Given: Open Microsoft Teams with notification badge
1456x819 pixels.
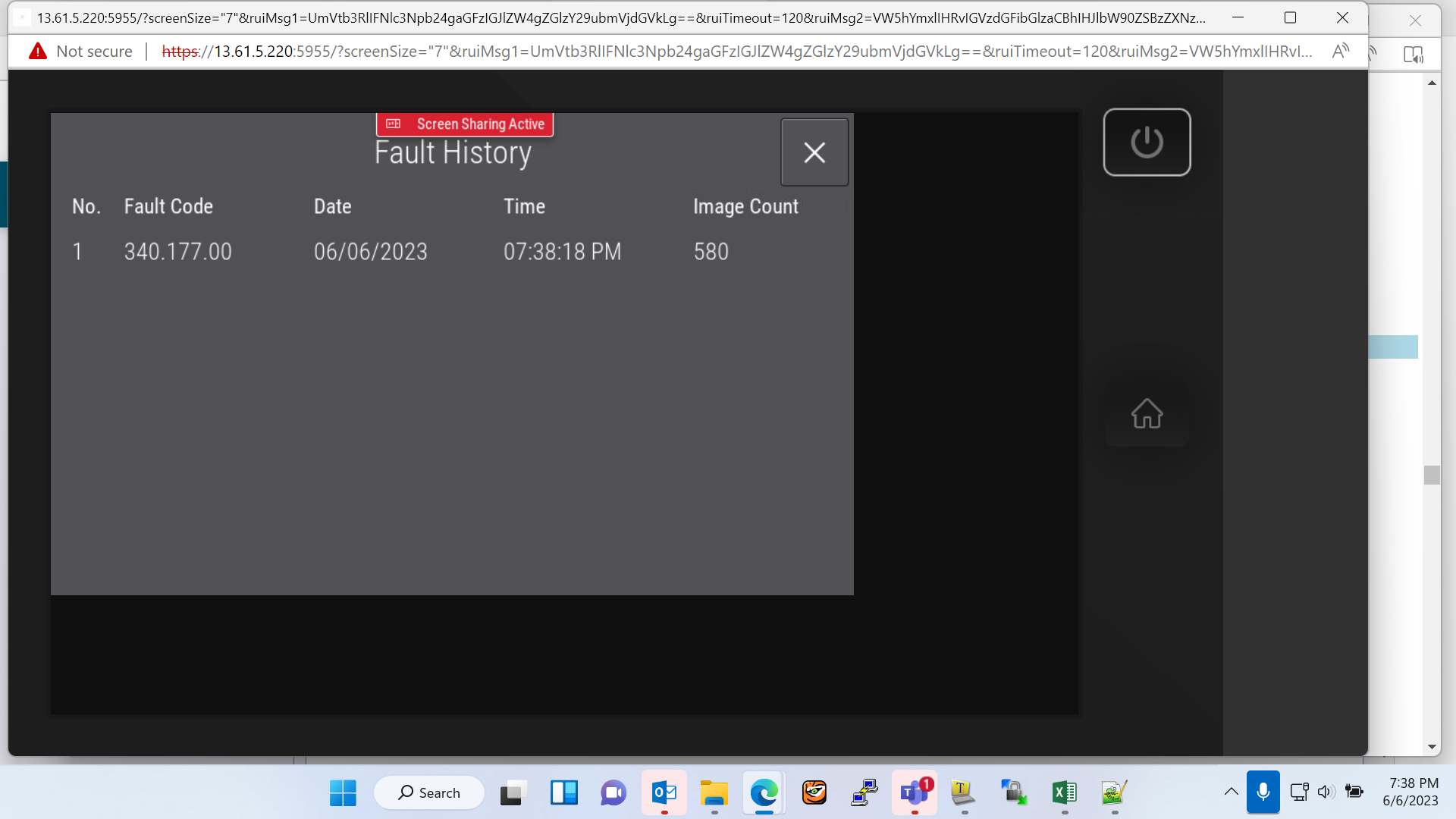Looking at the screenshot, I should (915, 793).
